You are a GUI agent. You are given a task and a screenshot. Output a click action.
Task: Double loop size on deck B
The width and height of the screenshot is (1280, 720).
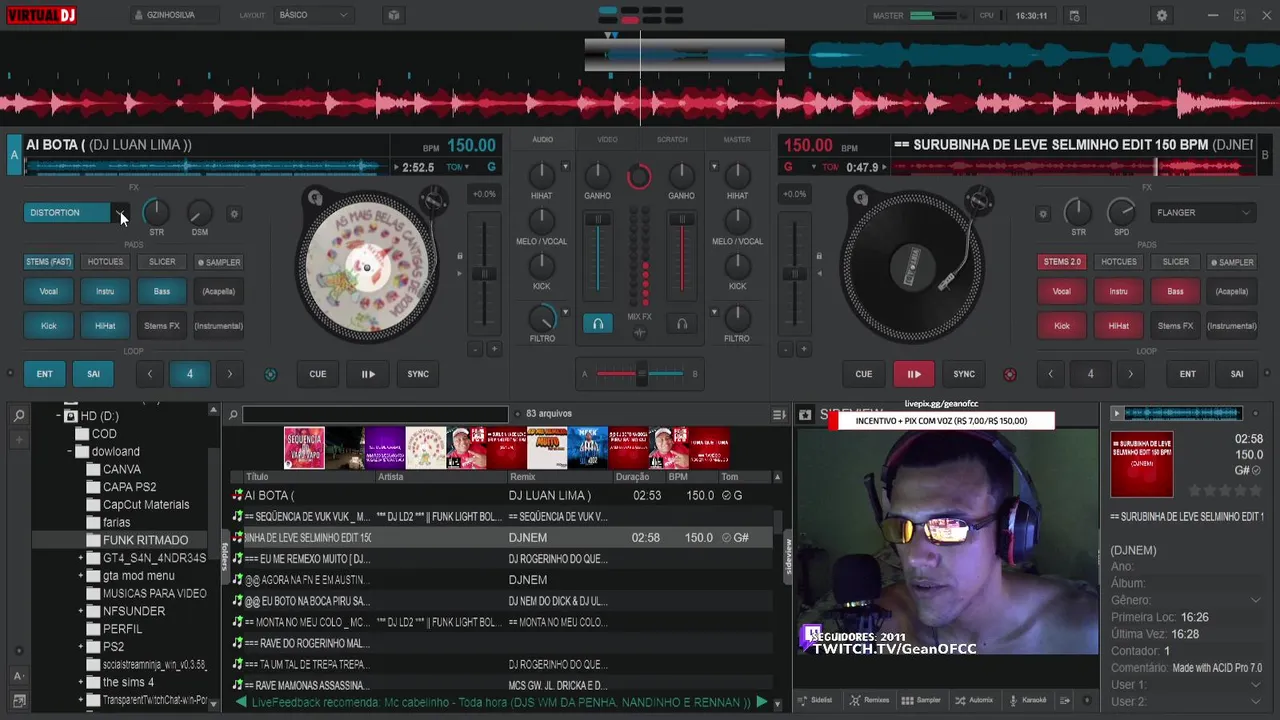(x=1130, y=374)
